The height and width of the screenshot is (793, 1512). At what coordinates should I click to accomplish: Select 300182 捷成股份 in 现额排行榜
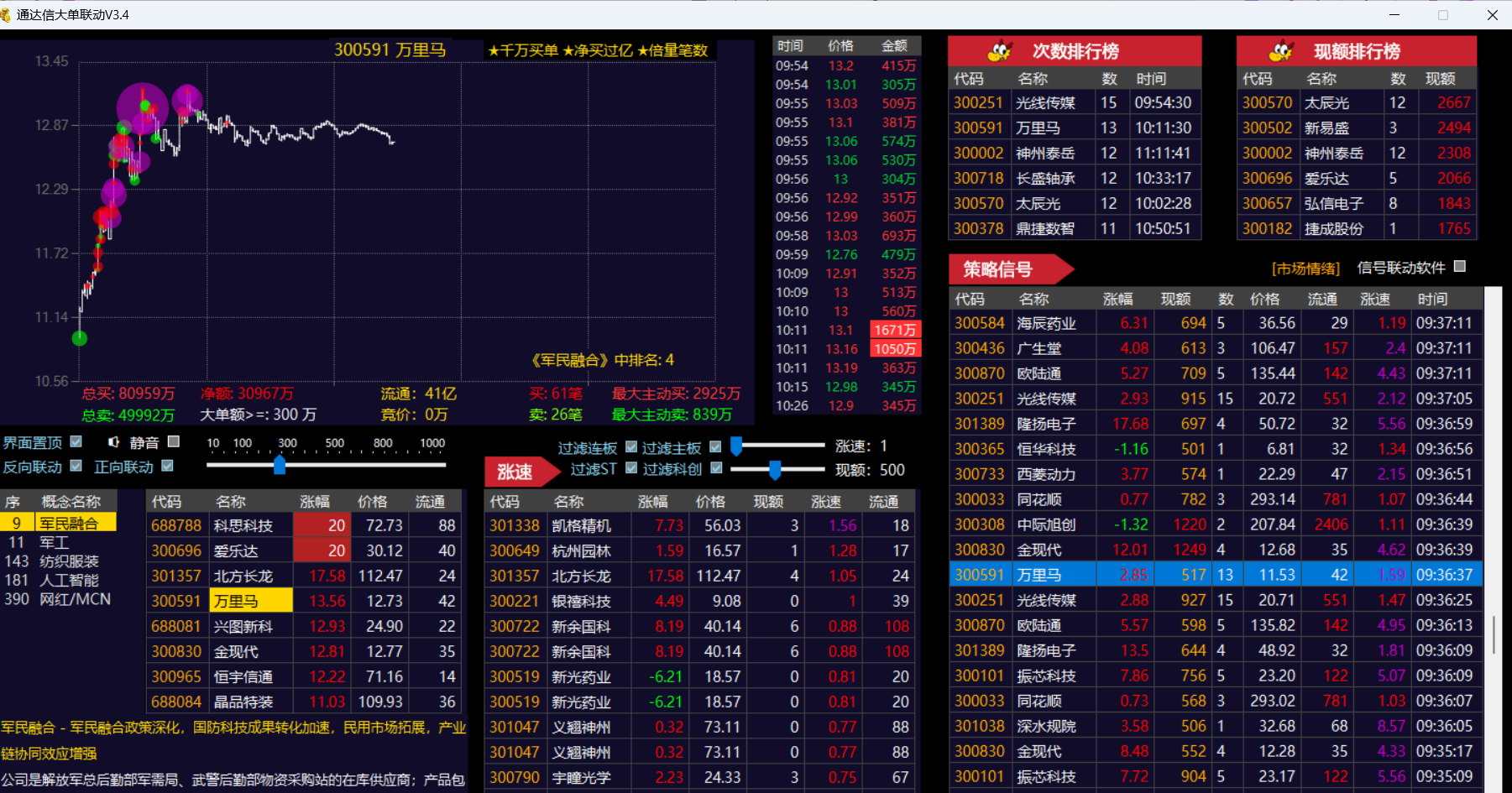(x=1357, y=228)
